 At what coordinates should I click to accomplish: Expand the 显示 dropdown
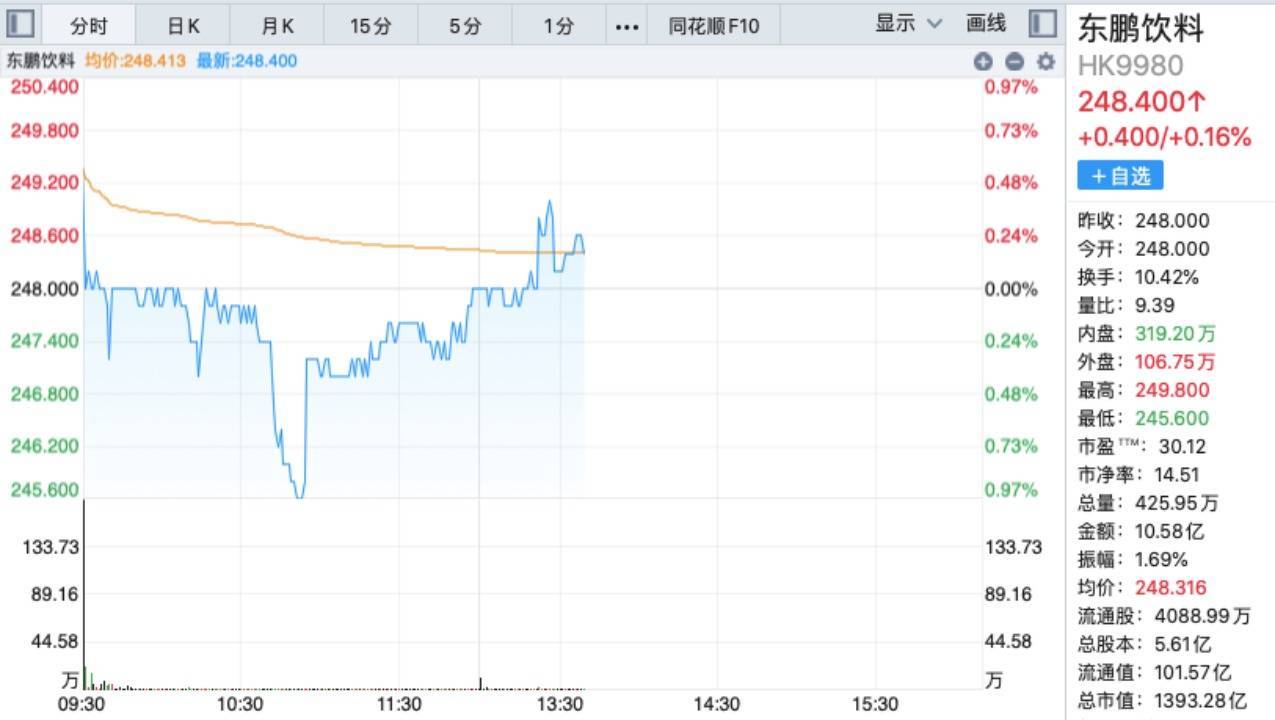tap(908, 24)
